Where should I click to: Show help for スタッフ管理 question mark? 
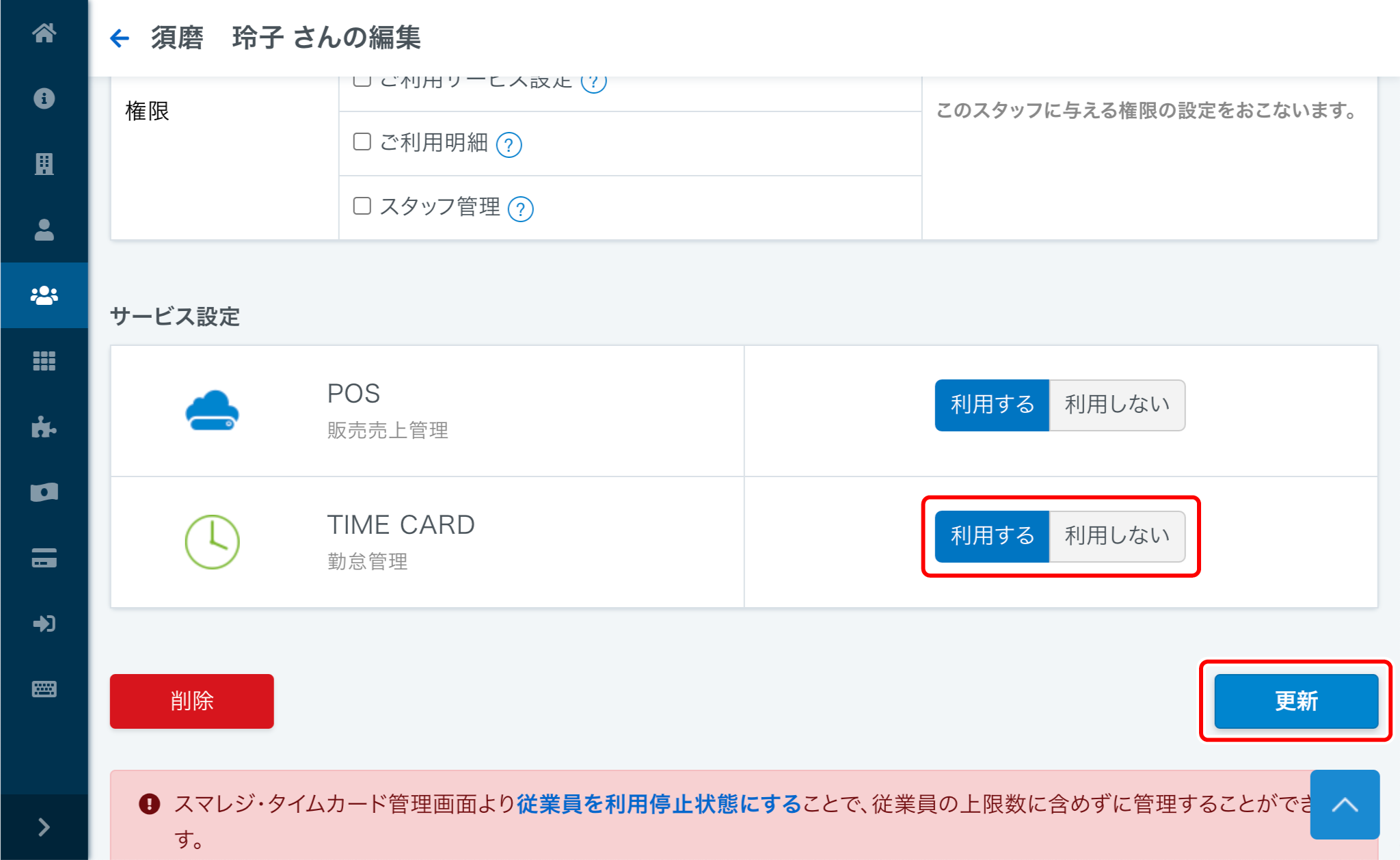point(521,209)
